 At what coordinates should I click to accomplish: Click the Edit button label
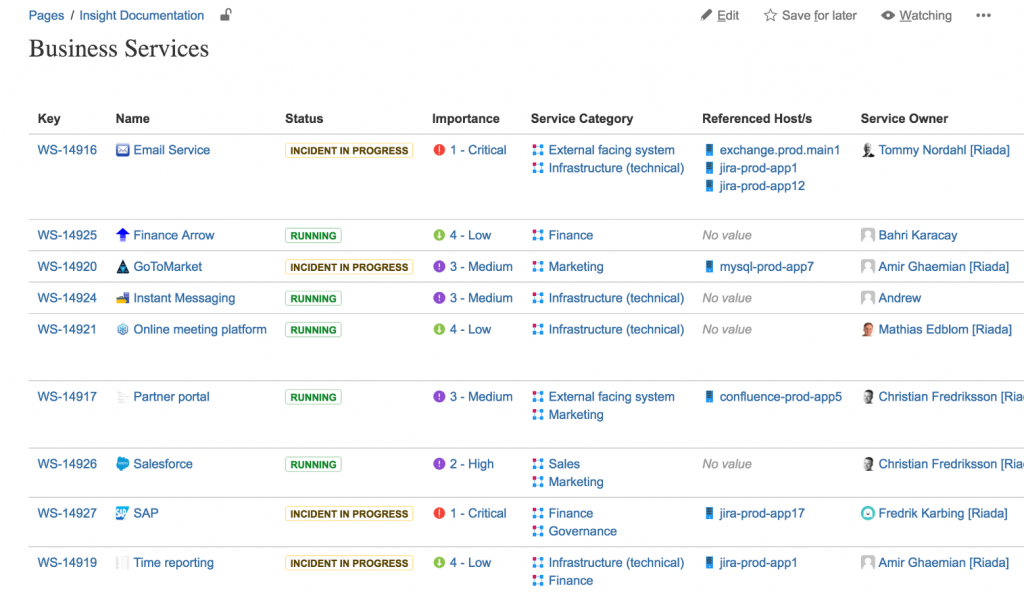point(728,15)
